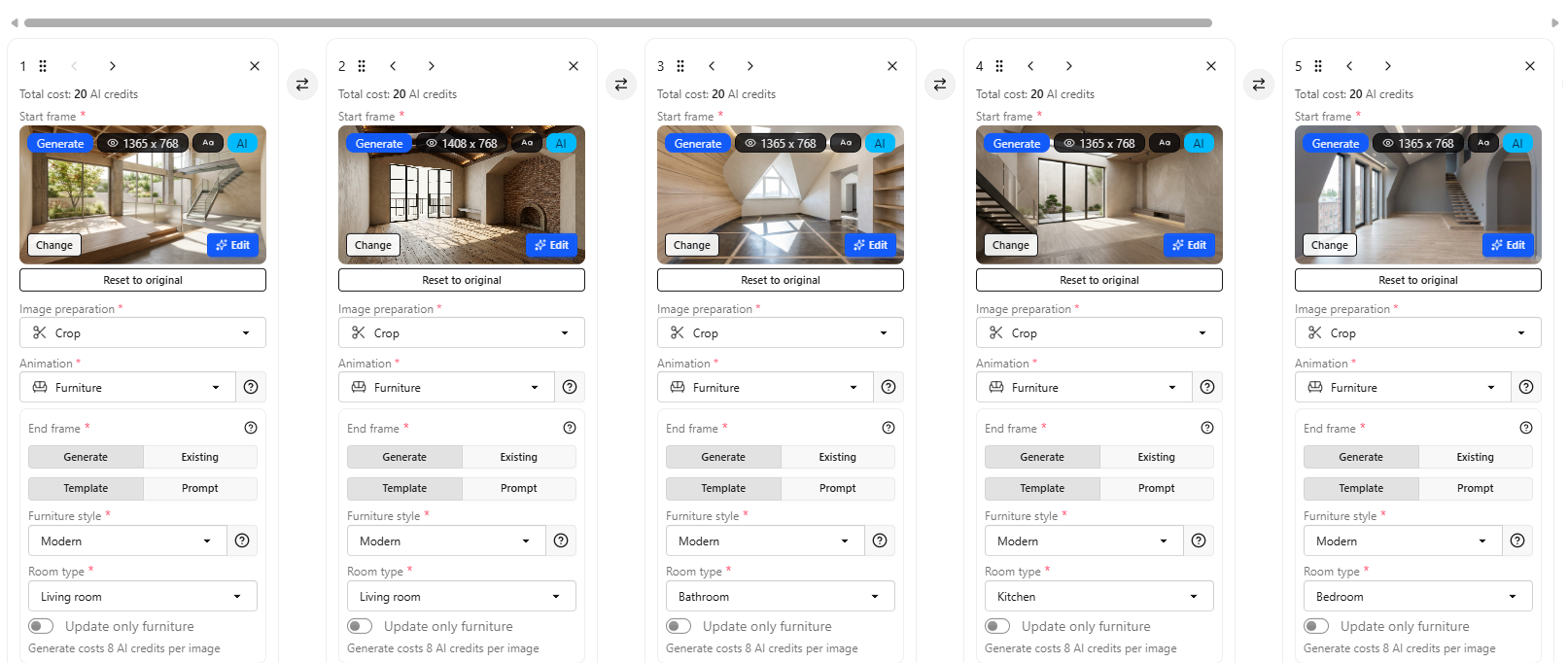1568x663 pixels.
Task: Click the Aa badge on card 1's image
Action: [x=208, y=143]
